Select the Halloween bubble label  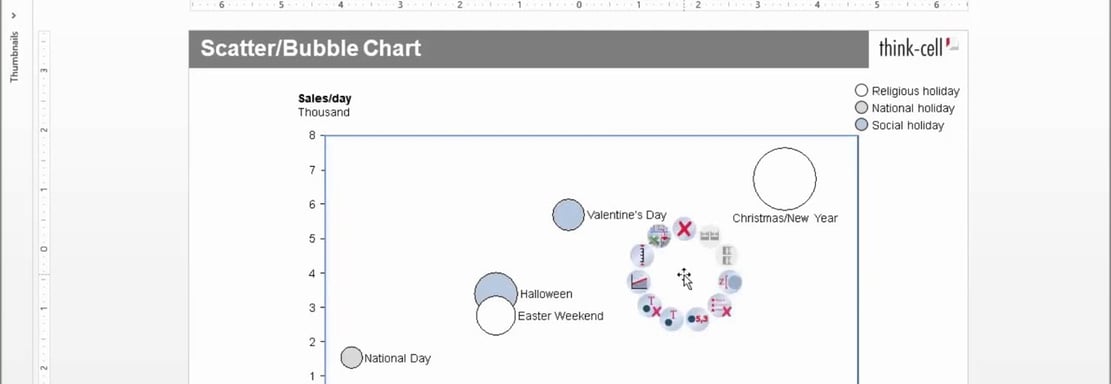pyautogui.click(x=546, y=294)
